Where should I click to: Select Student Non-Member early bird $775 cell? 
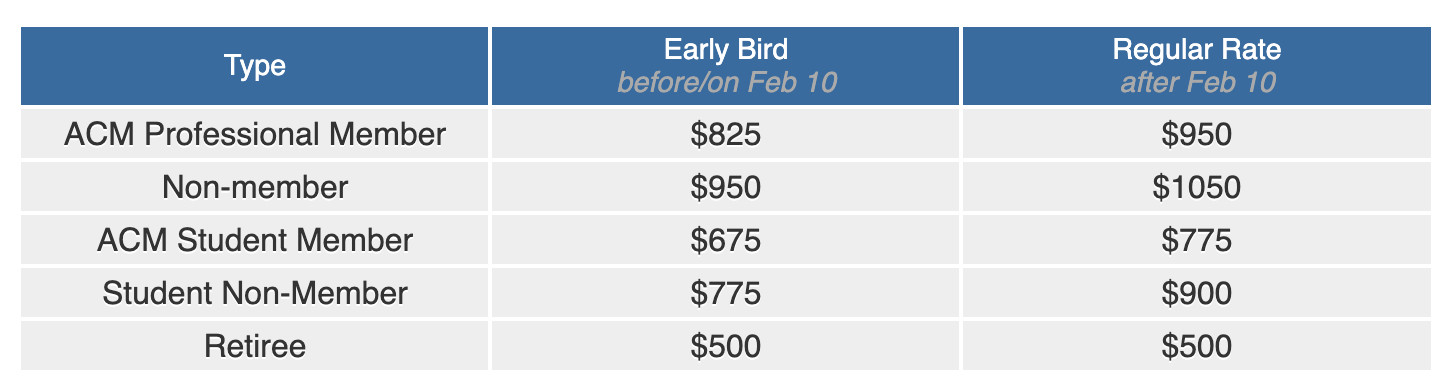(726, 293)
